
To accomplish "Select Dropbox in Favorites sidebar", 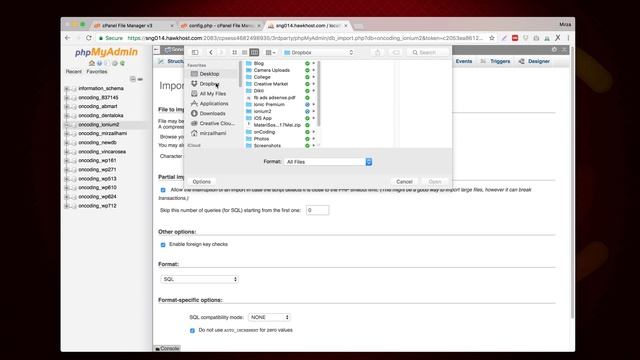I will point(209,84).
